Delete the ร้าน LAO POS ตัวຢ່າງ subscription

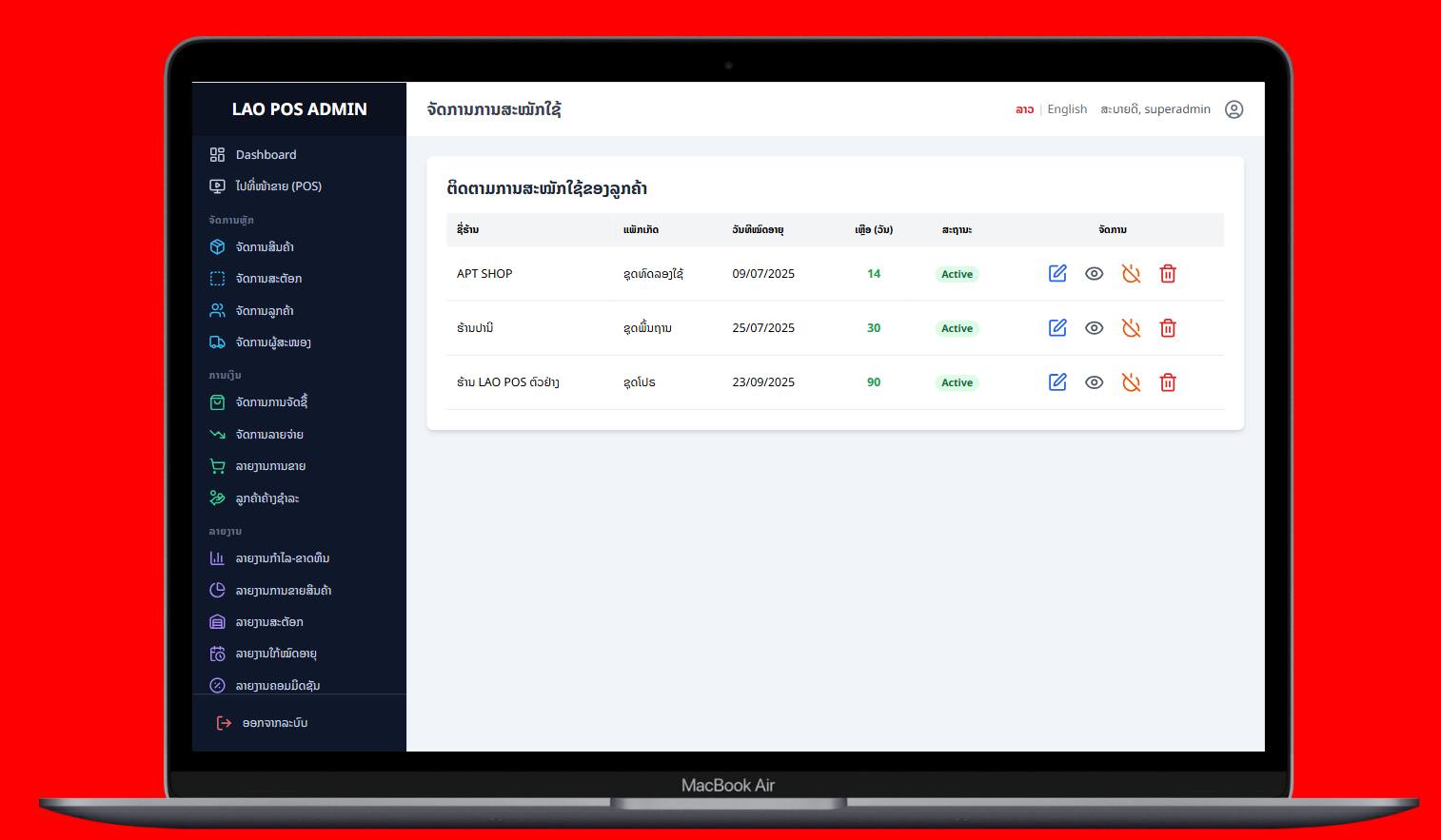click(1168, 382)
